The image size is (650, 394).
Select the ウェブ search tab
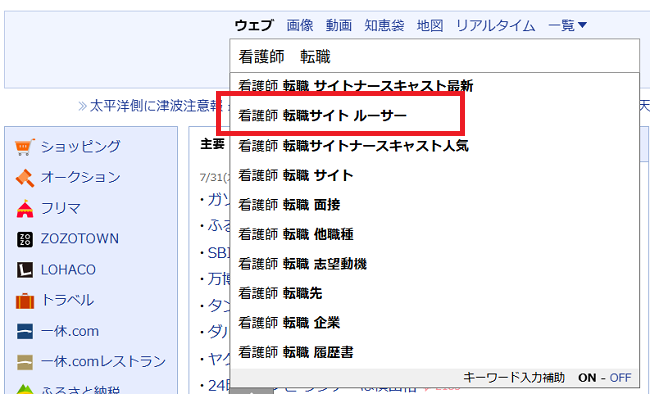click(x=254, y=25)
